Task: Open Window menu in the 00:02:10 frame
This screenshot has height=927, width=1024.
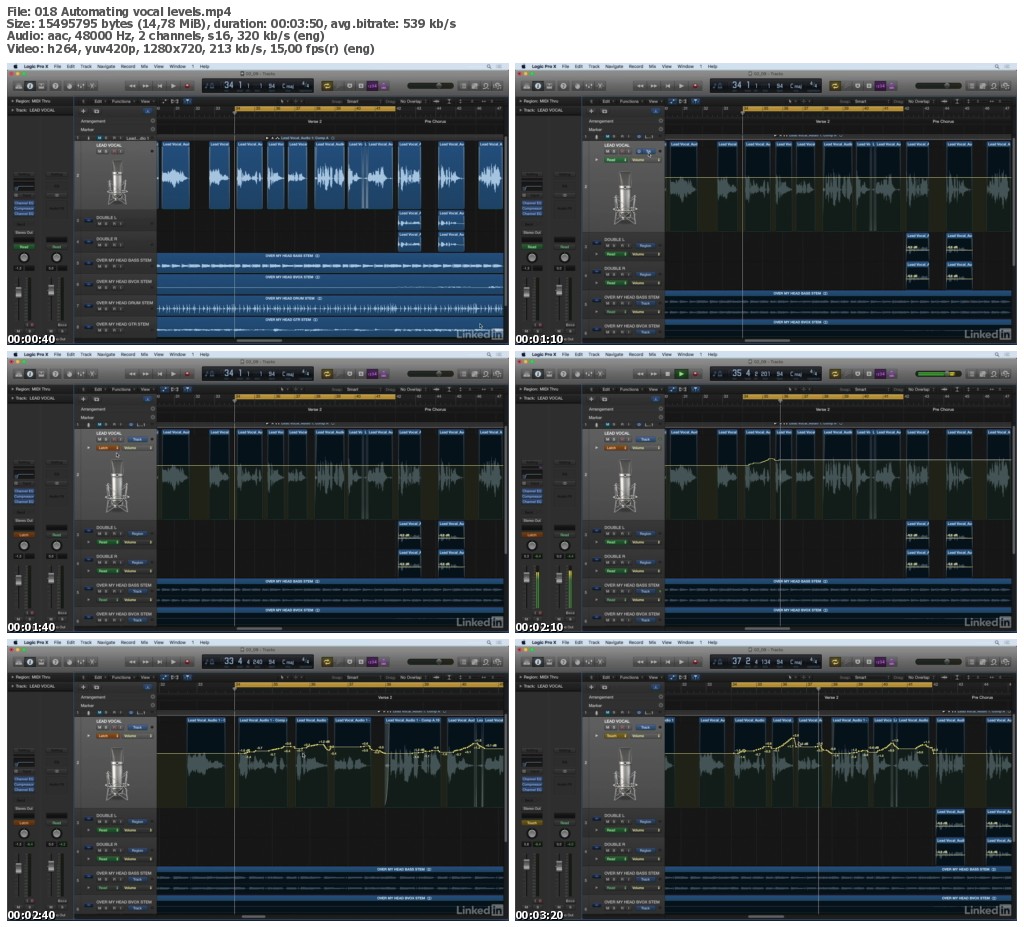Action: 685,354
